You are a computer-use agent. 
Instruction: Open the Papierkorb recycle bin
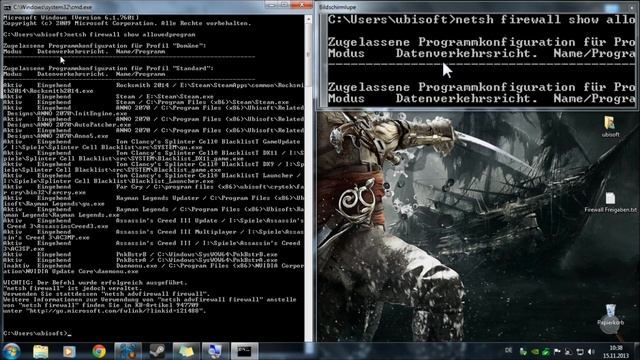(x=611, y=315)
